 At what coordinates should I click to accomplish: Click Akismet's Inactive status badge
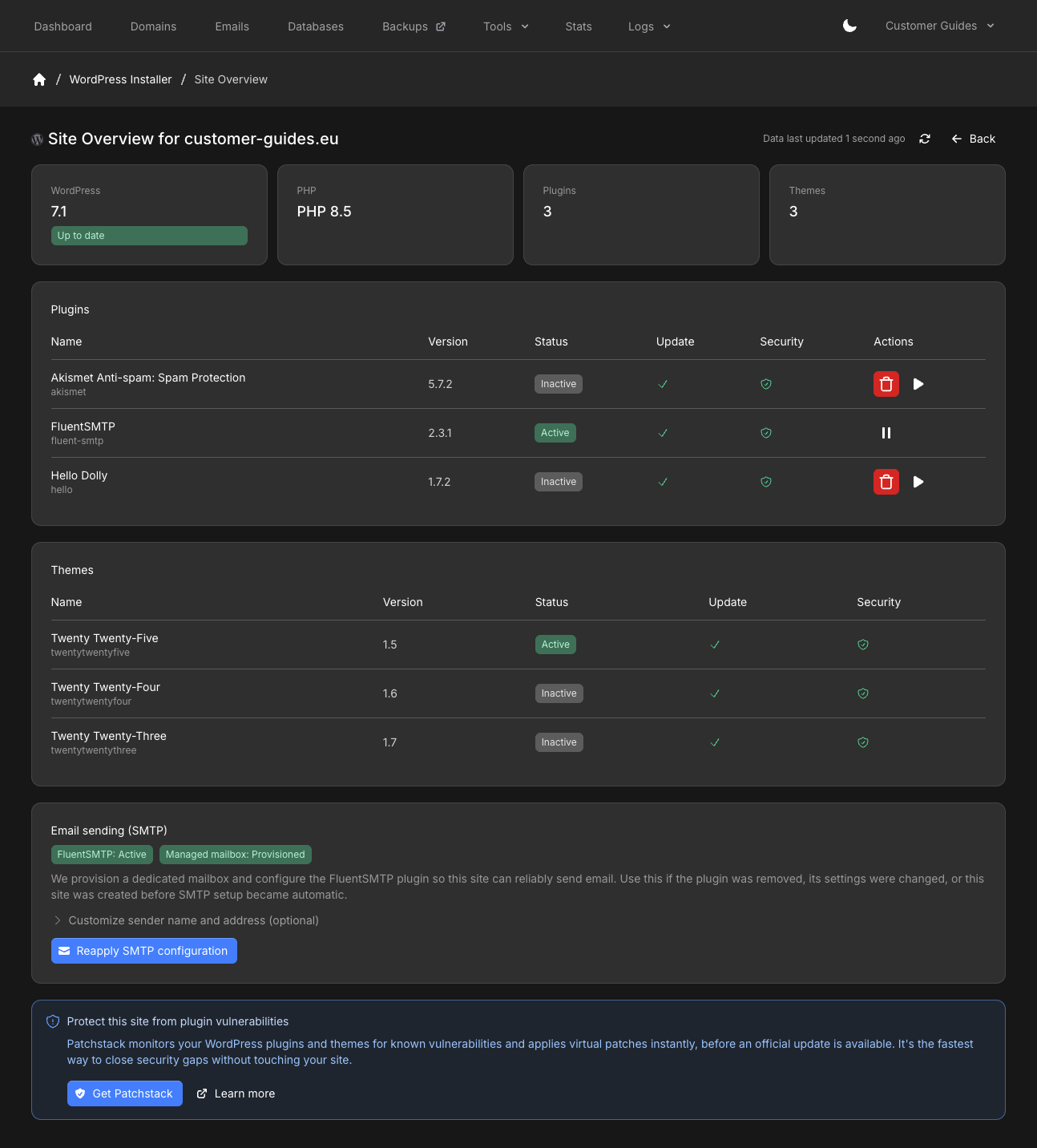[x=559, y=384]
